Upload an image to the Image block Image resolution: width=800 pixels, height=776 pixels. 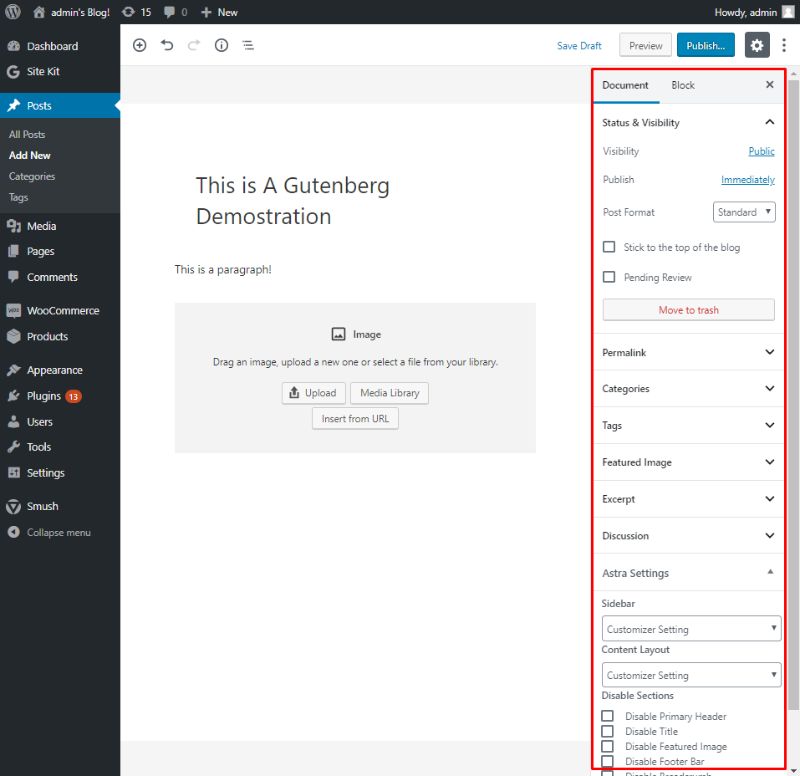(313, 393)
